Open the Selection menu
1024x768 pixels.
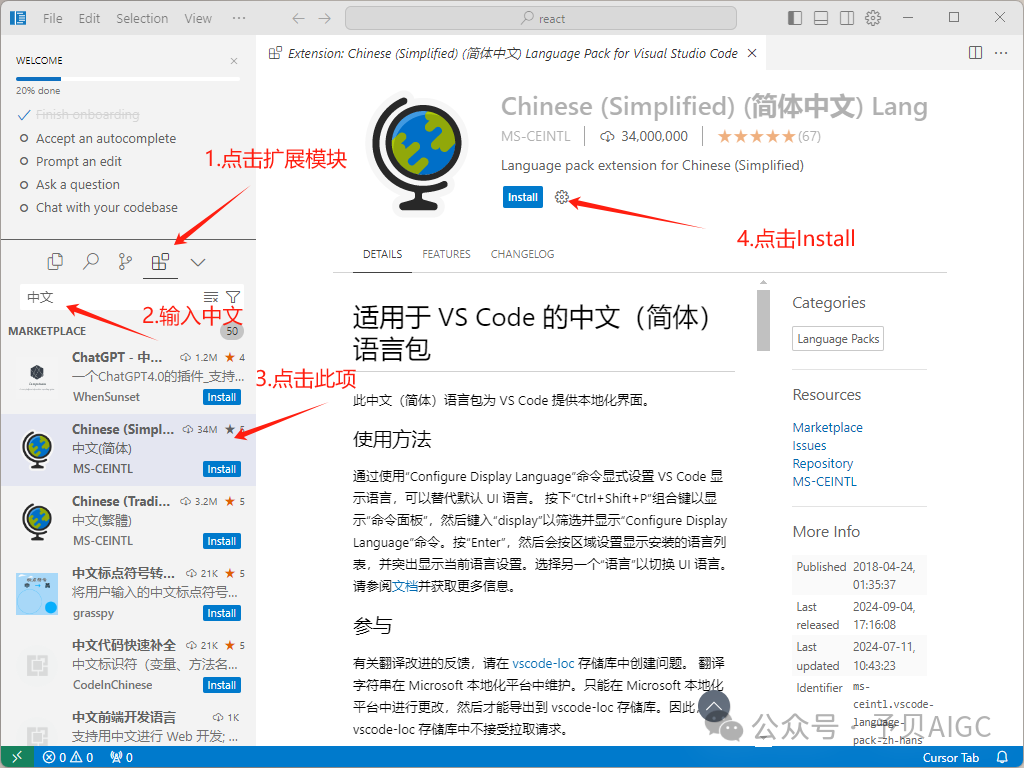point(142,18)
